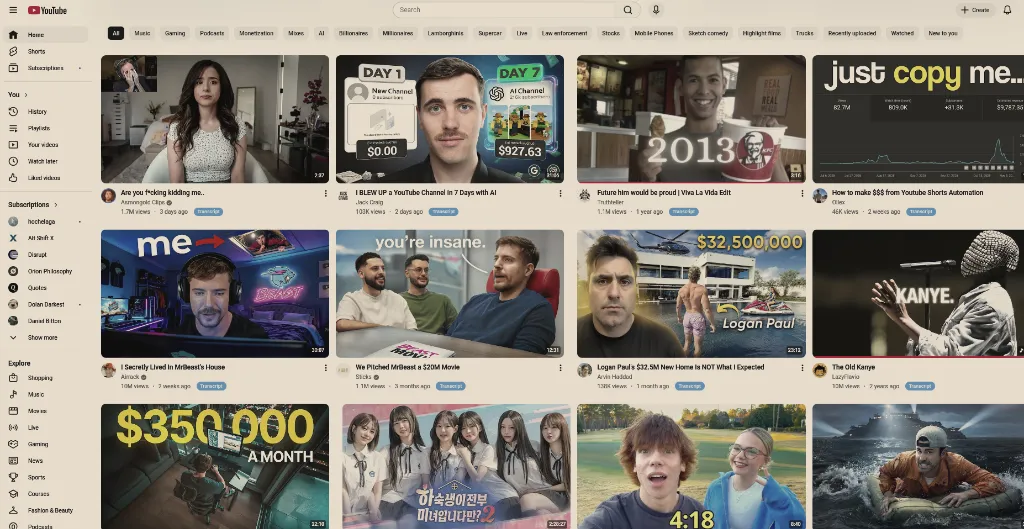1024x529 pixels.
Task: Open Watch later in sidebar
Action: pos(45,161)
